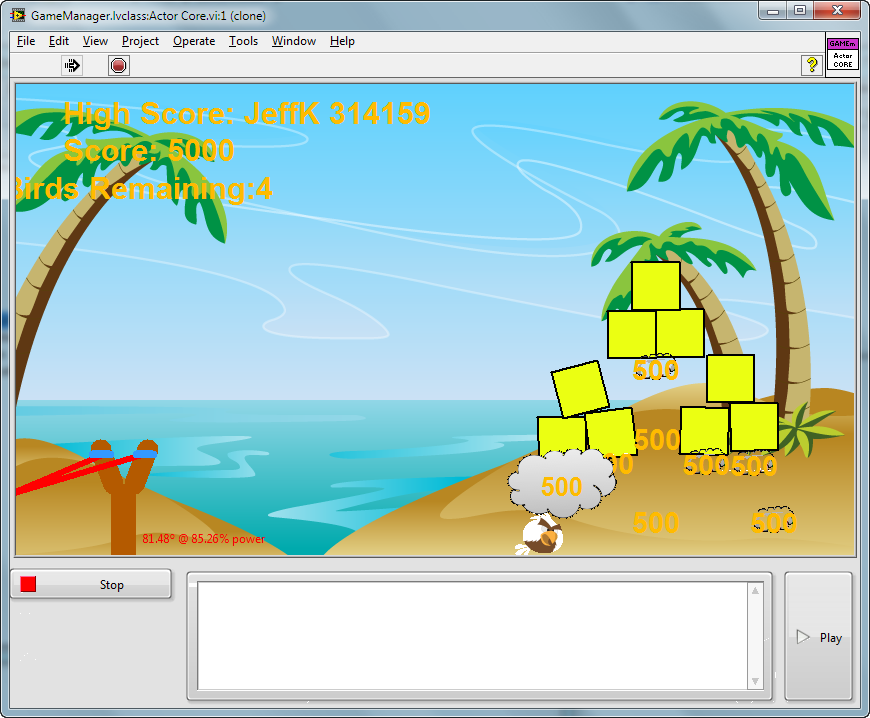Open the View menu
This screenshot has width=870, height=718.
coord(95,41)
